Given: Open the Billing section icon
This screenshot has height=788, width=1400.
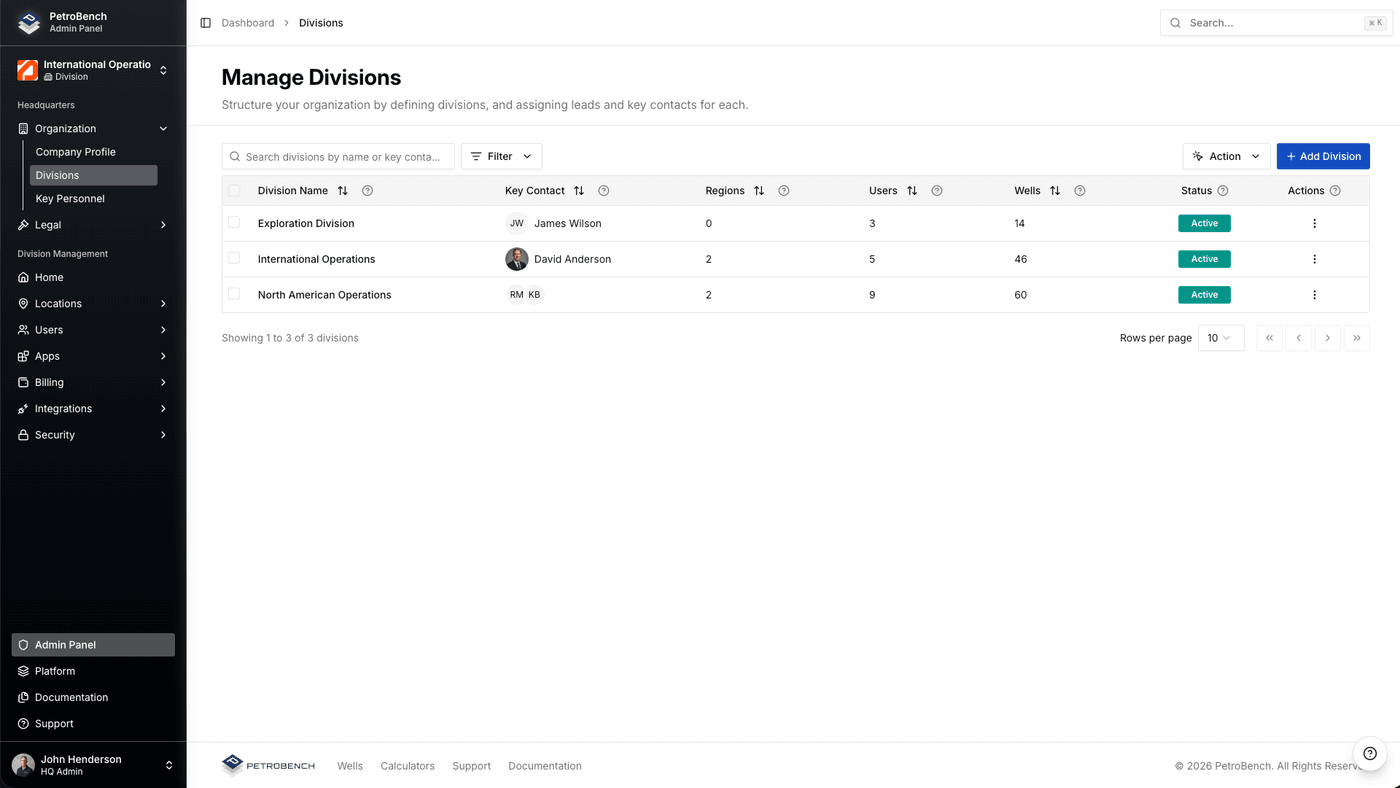Looking at the screenshot, I should click(21, 382).
